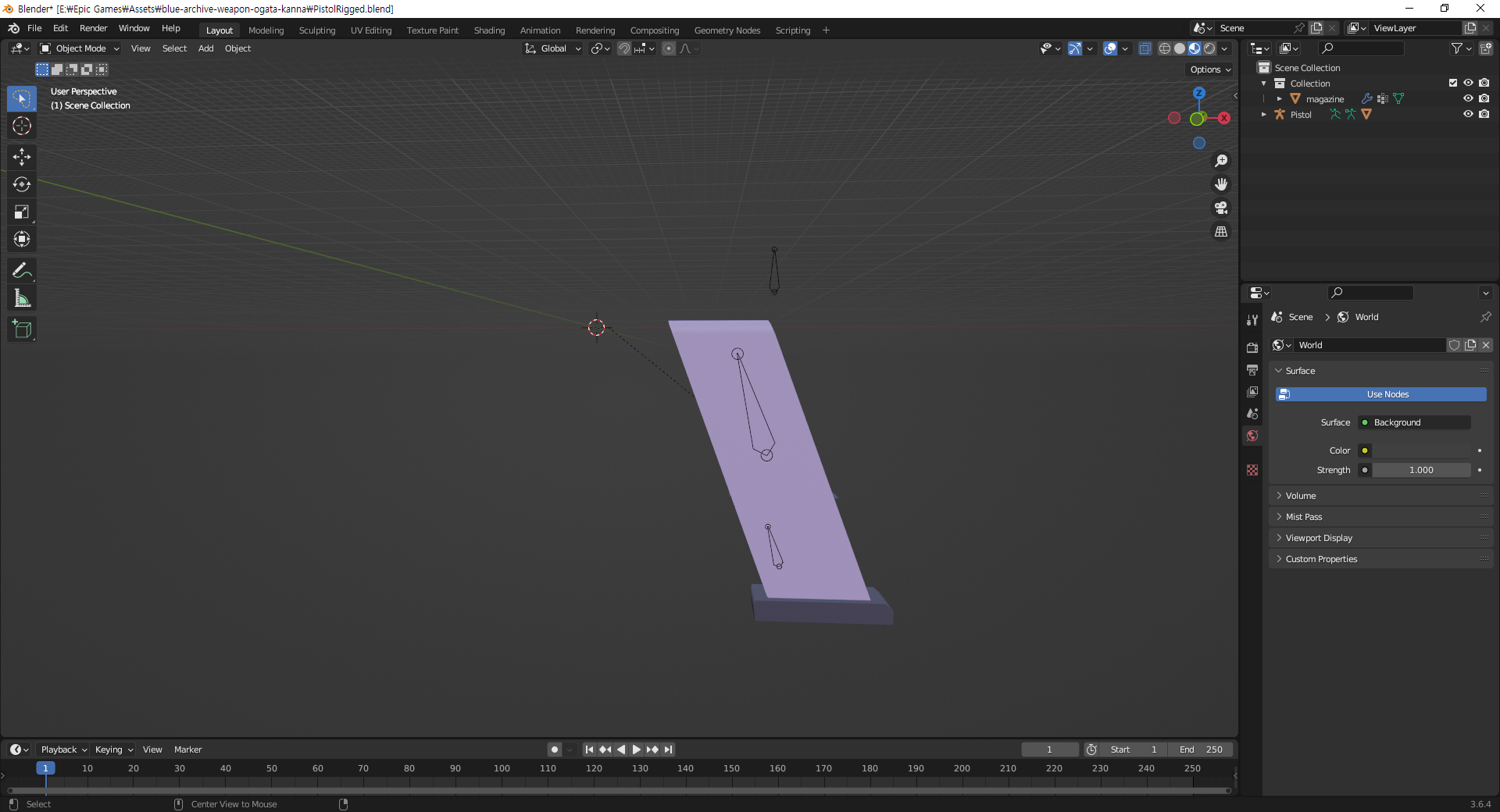Viewport: 1500px width, 812px height.
Task: Select the Annotate pencil tool
Action: tap(22, 271)
